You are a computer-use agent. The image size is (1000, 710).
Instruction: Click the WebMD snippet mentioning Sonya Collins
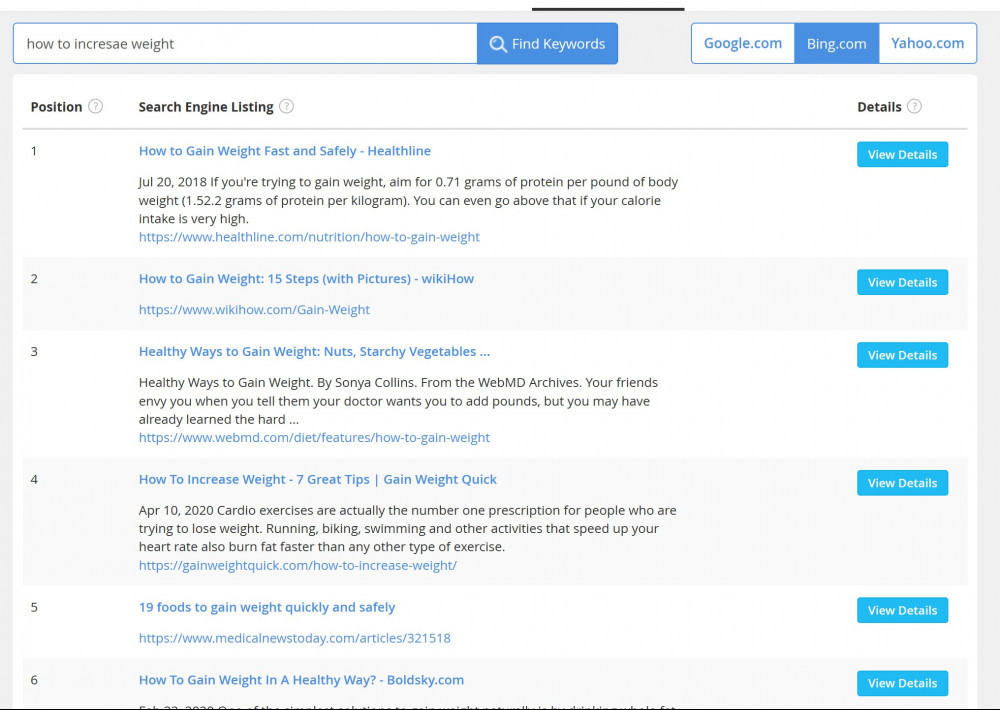(399, 401)
